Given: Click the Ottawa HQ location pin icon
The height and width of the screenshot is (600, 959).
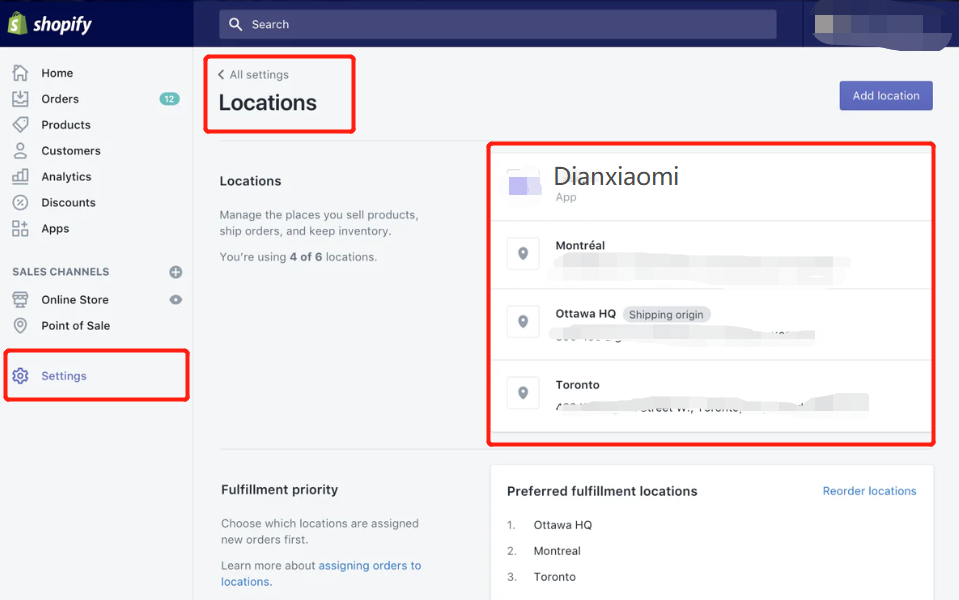Looking at the screenshot, I should pyautogui.click(x=523, y=322).
